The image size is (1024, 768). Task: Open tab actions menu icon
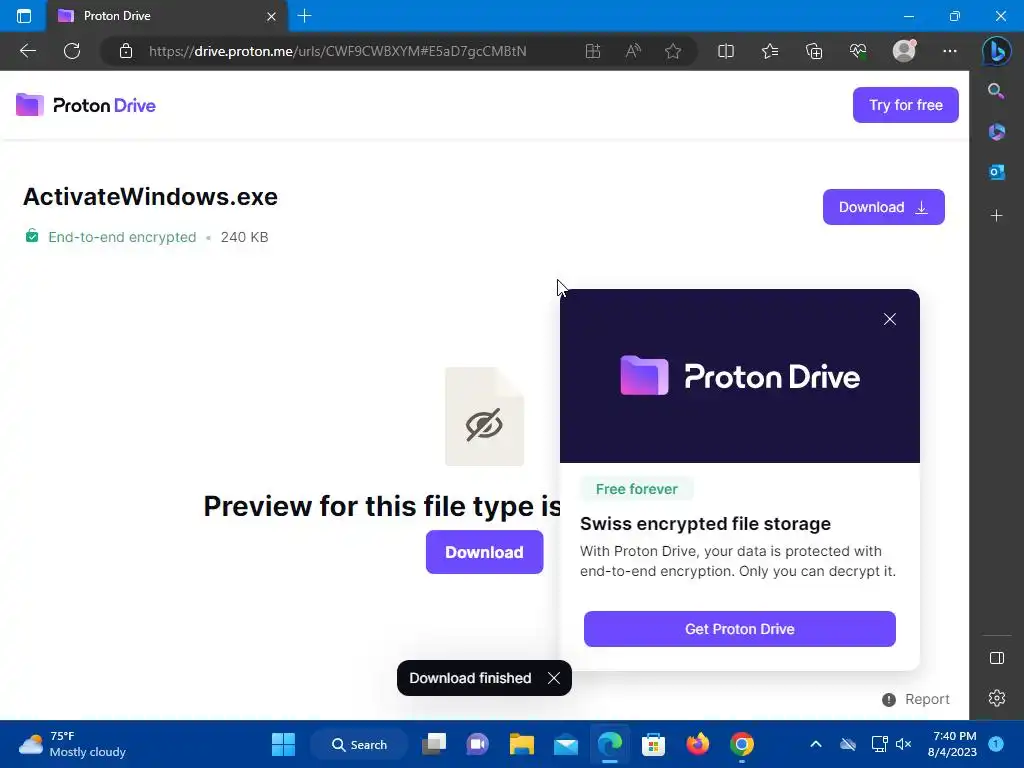(24, 16)
